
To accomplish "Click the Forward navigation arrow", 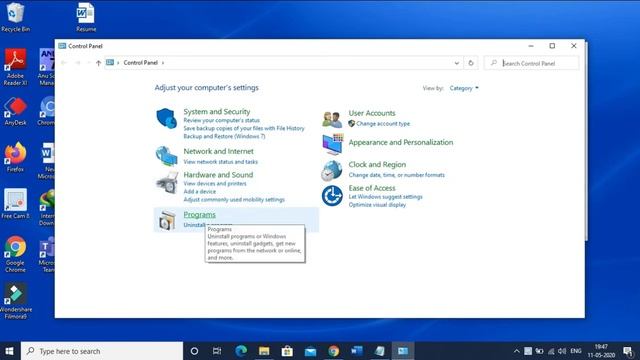I will pos(78,63).
